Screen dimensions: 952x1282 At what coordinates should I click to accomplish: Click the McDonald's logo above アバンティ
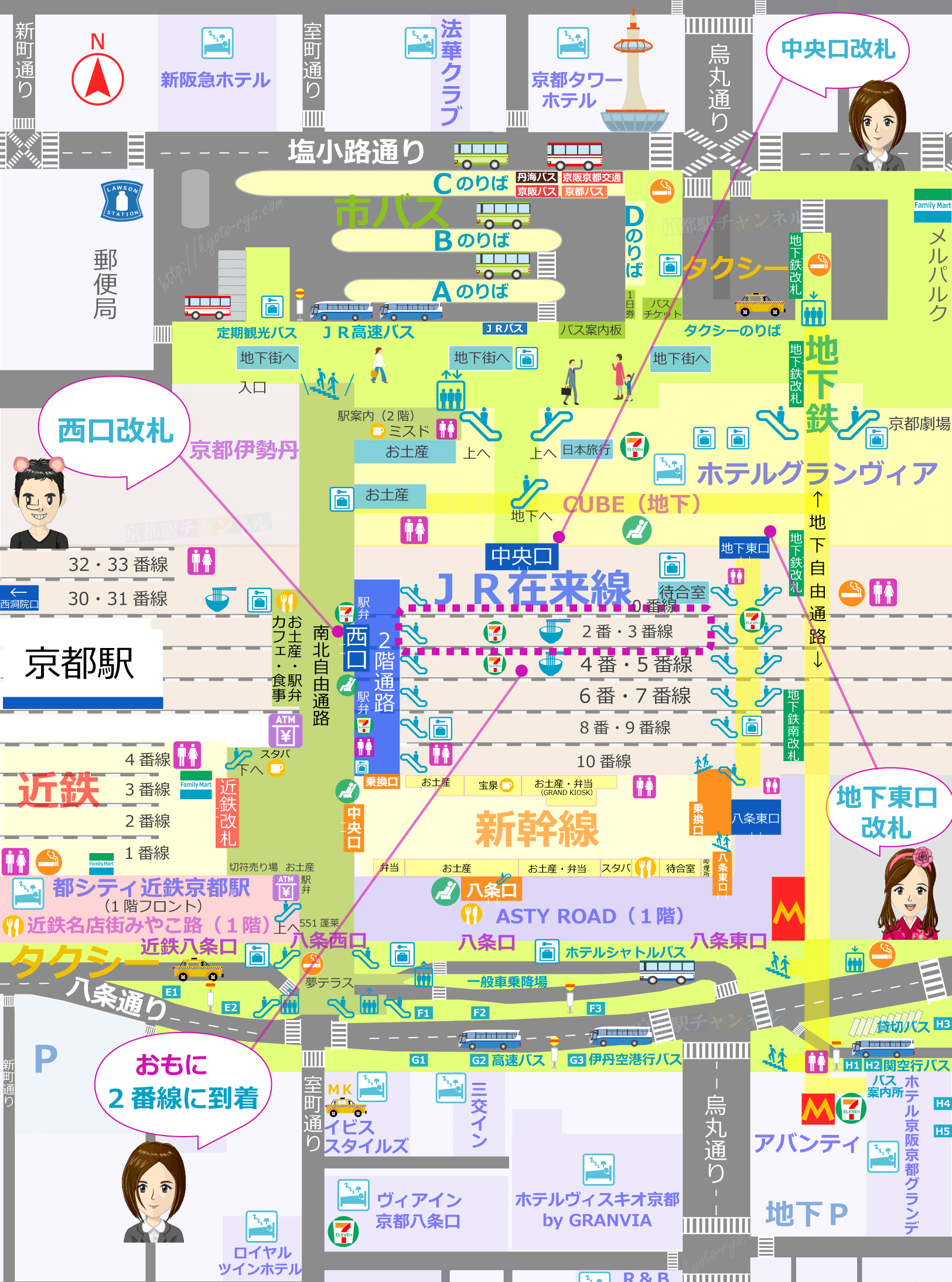point(818,1109)
